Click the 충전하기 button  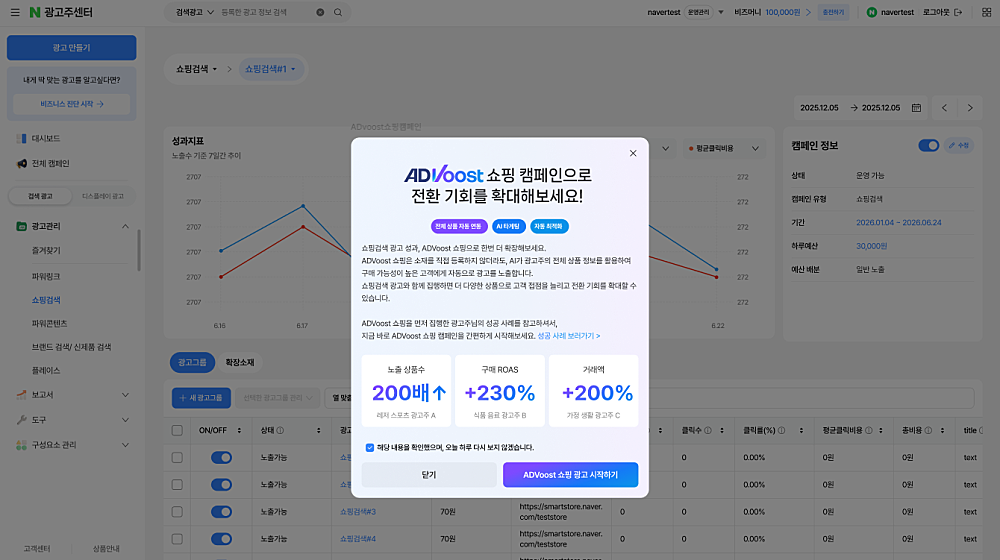pyautogui.click(x=833, y=12)
